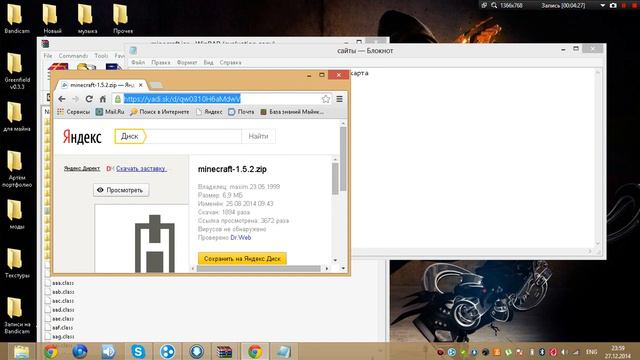Click the selected yadi.sk URL in address bar
Viewport: 640px width, 360px height.
coord(182,99)
